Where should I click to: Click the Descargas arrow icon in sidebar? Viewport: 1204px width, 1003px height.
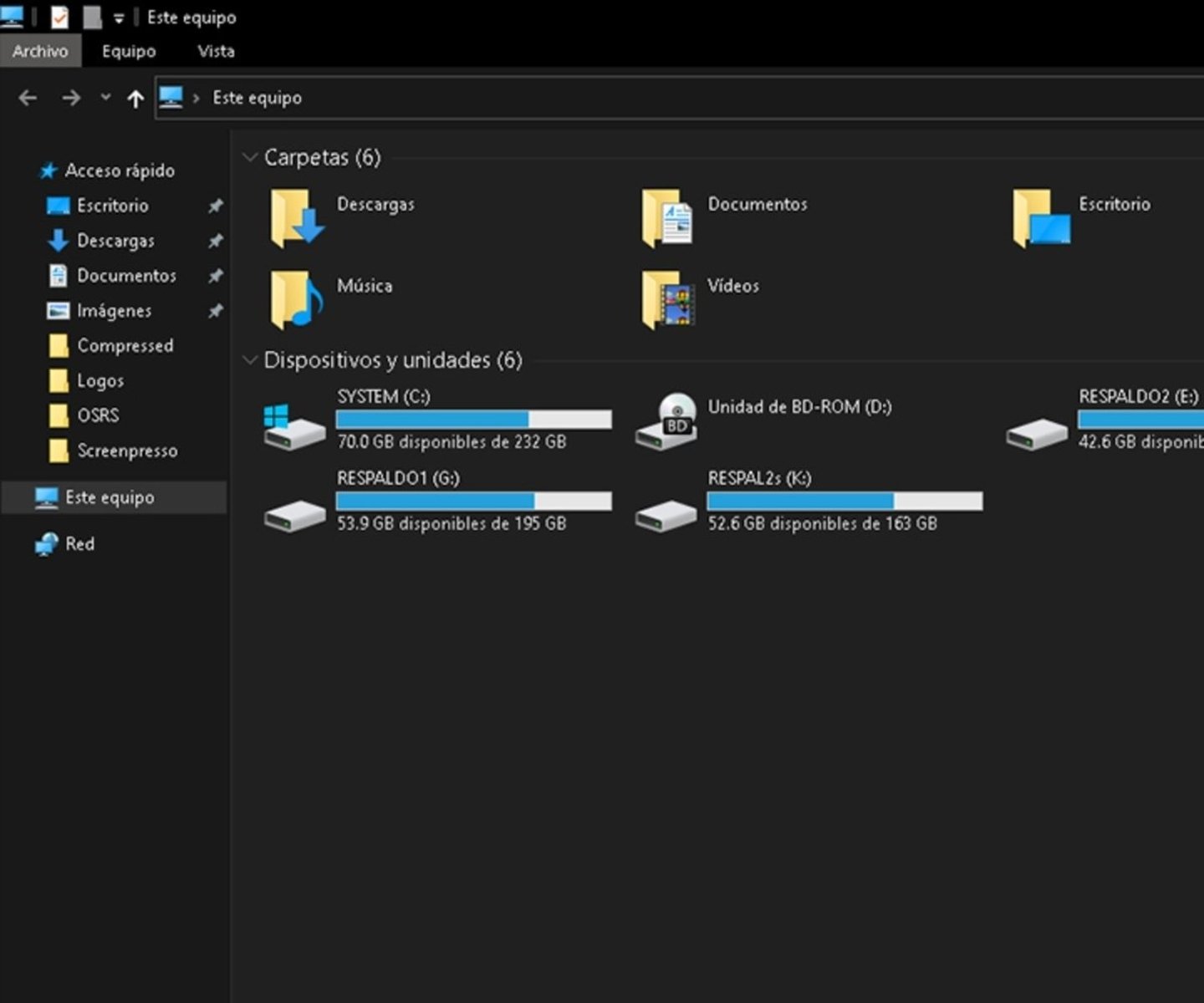coord(58,241)
